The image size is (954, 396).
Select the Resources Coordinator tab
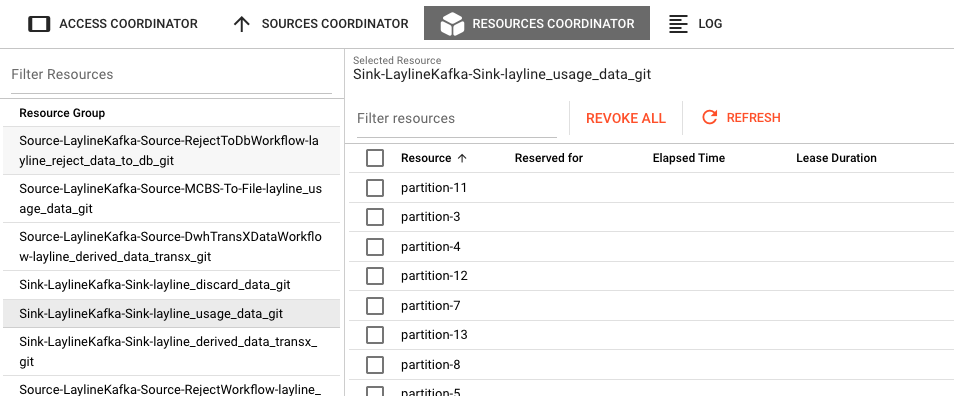537,23
